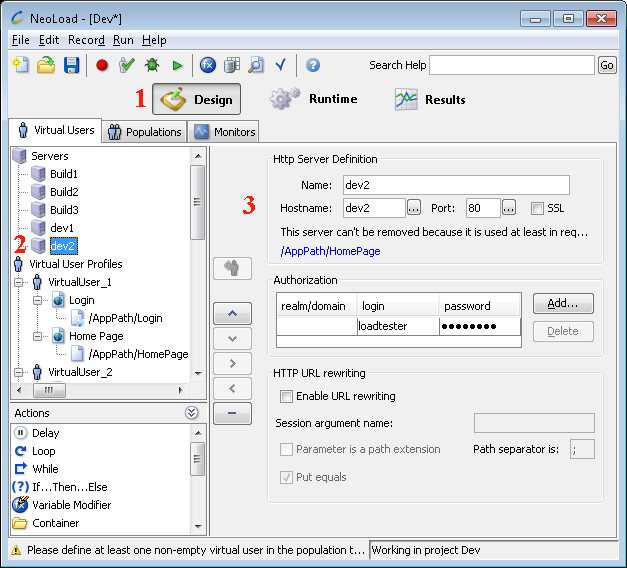Open the /AppPath/HomePage link
The image size is (627, 568).
(x=330, y=251)
